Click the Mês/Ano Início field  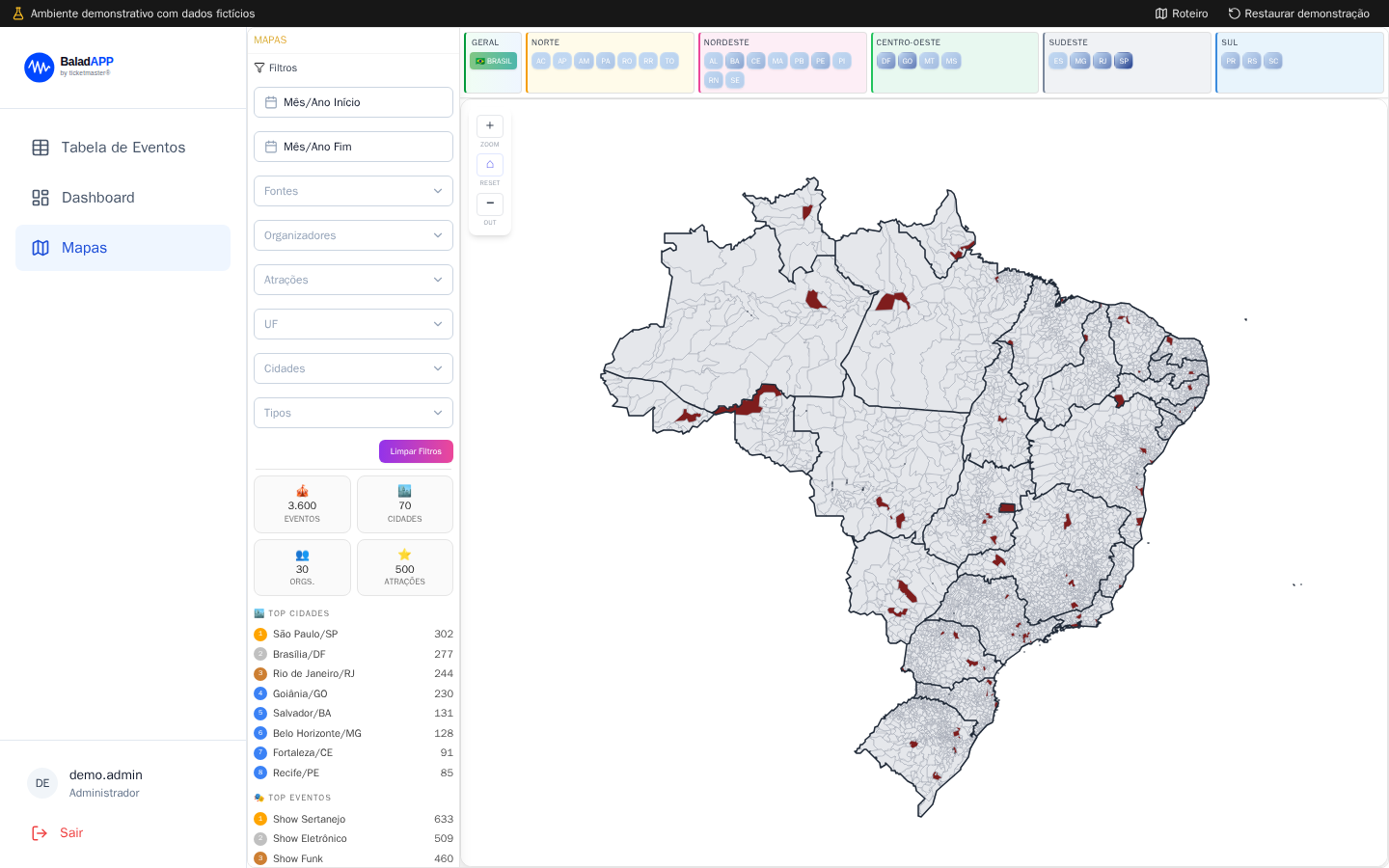353,102
